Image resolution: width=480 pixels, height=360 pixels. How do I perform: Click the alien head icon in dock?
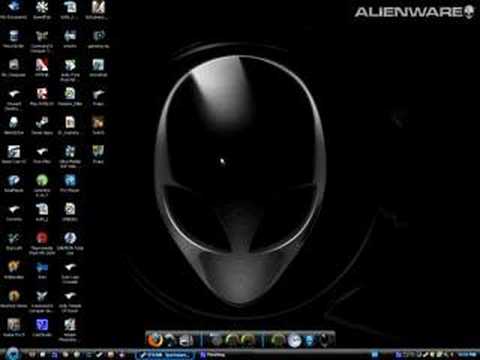pos(326,341)
